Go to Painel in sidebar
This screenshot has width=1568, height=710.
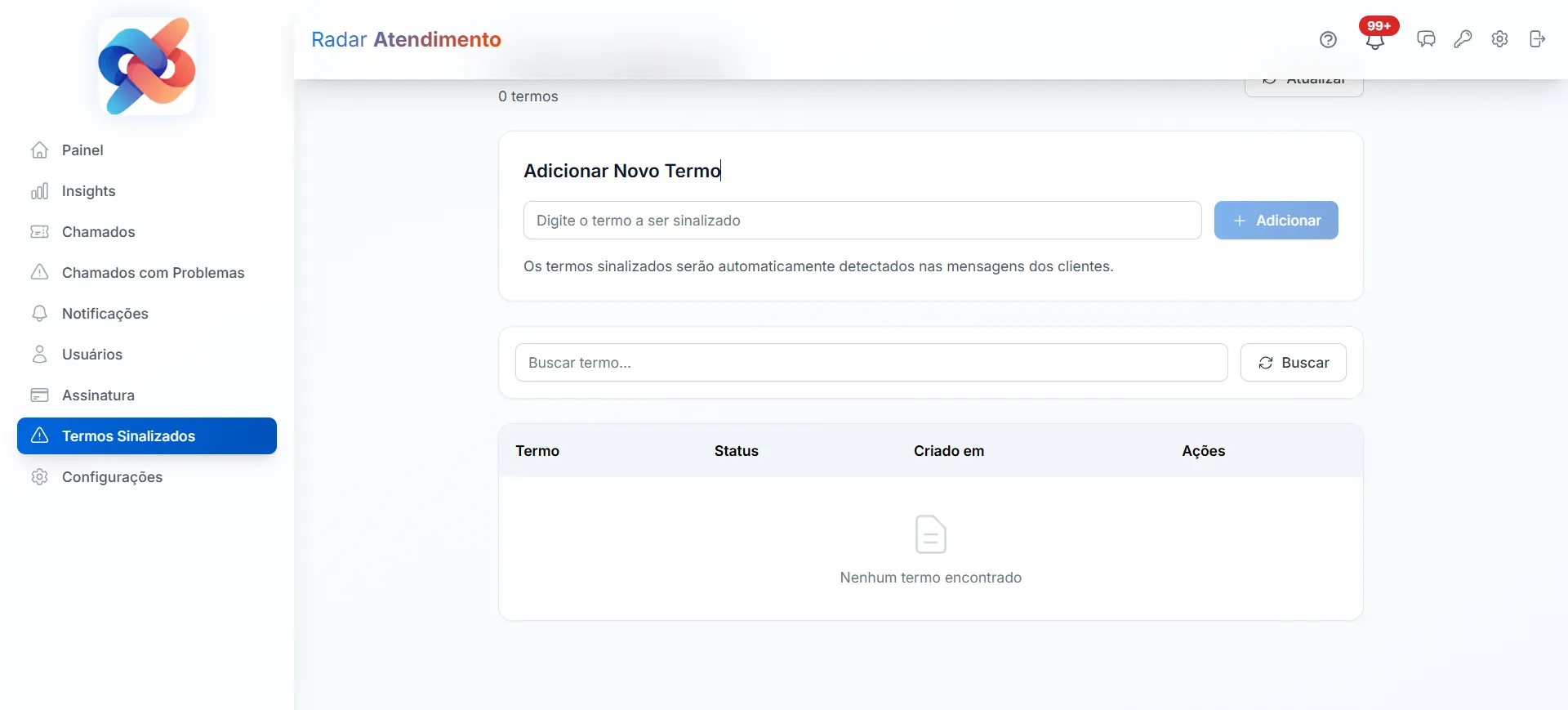(x=147, y=150)
